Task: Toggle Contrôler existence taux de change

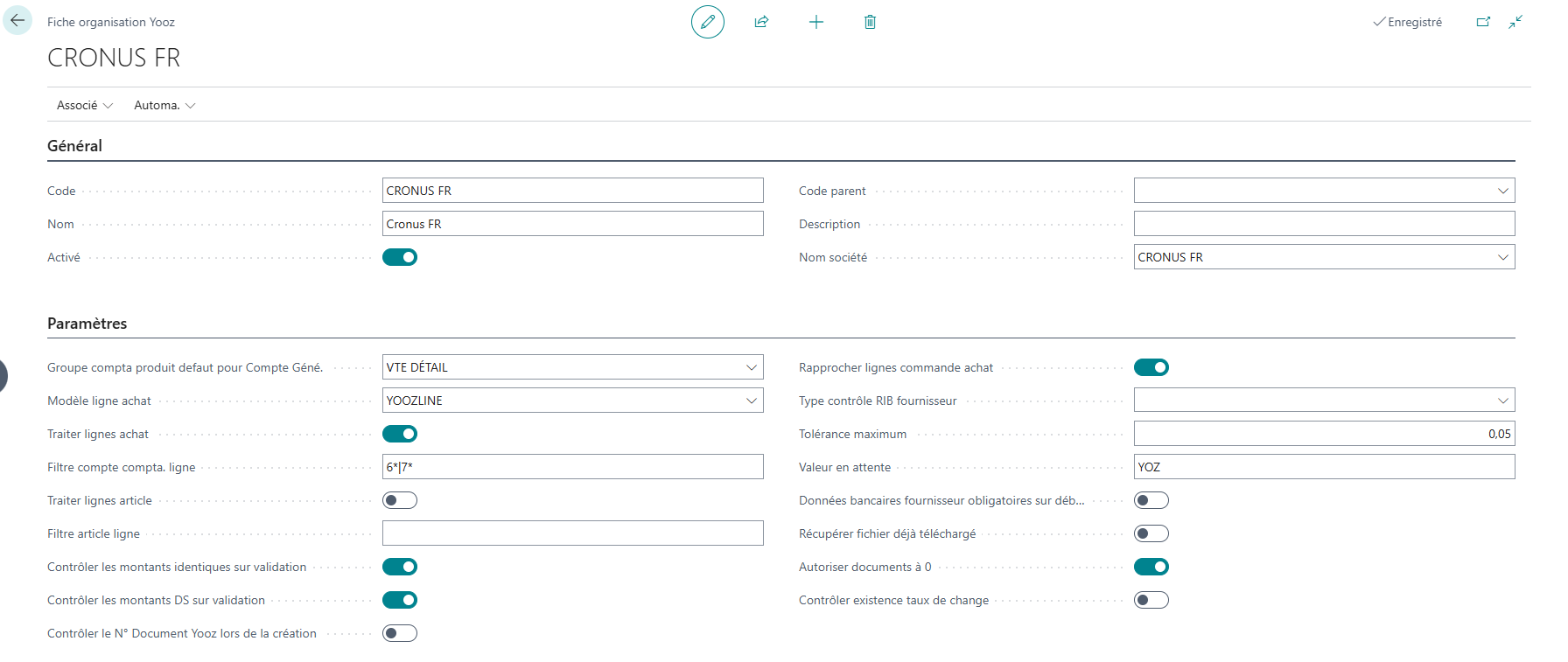Action: (x=1151, y=600)
